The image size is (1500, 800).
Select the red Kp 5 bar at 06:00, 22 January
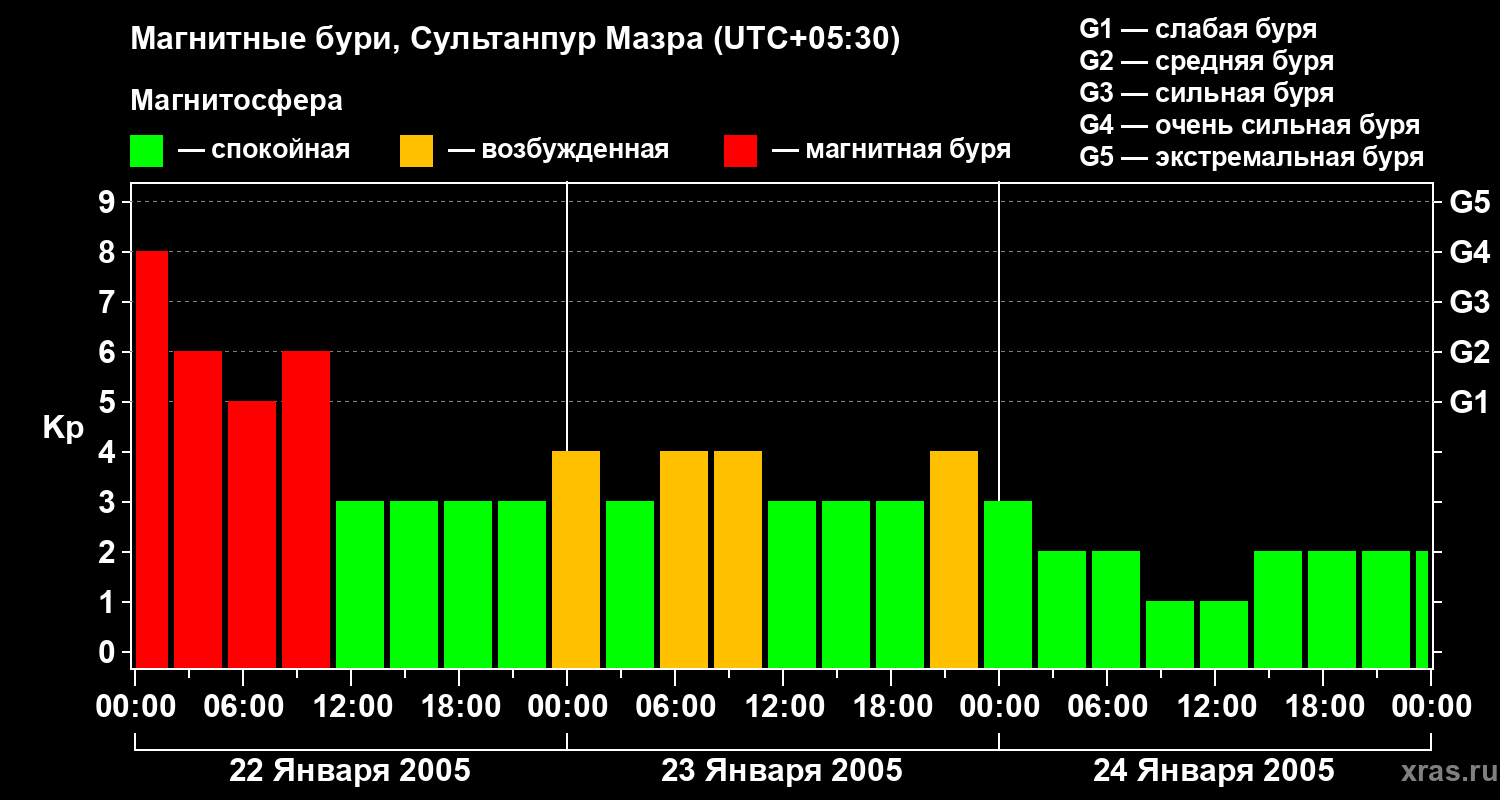click(x=252, y=535)
